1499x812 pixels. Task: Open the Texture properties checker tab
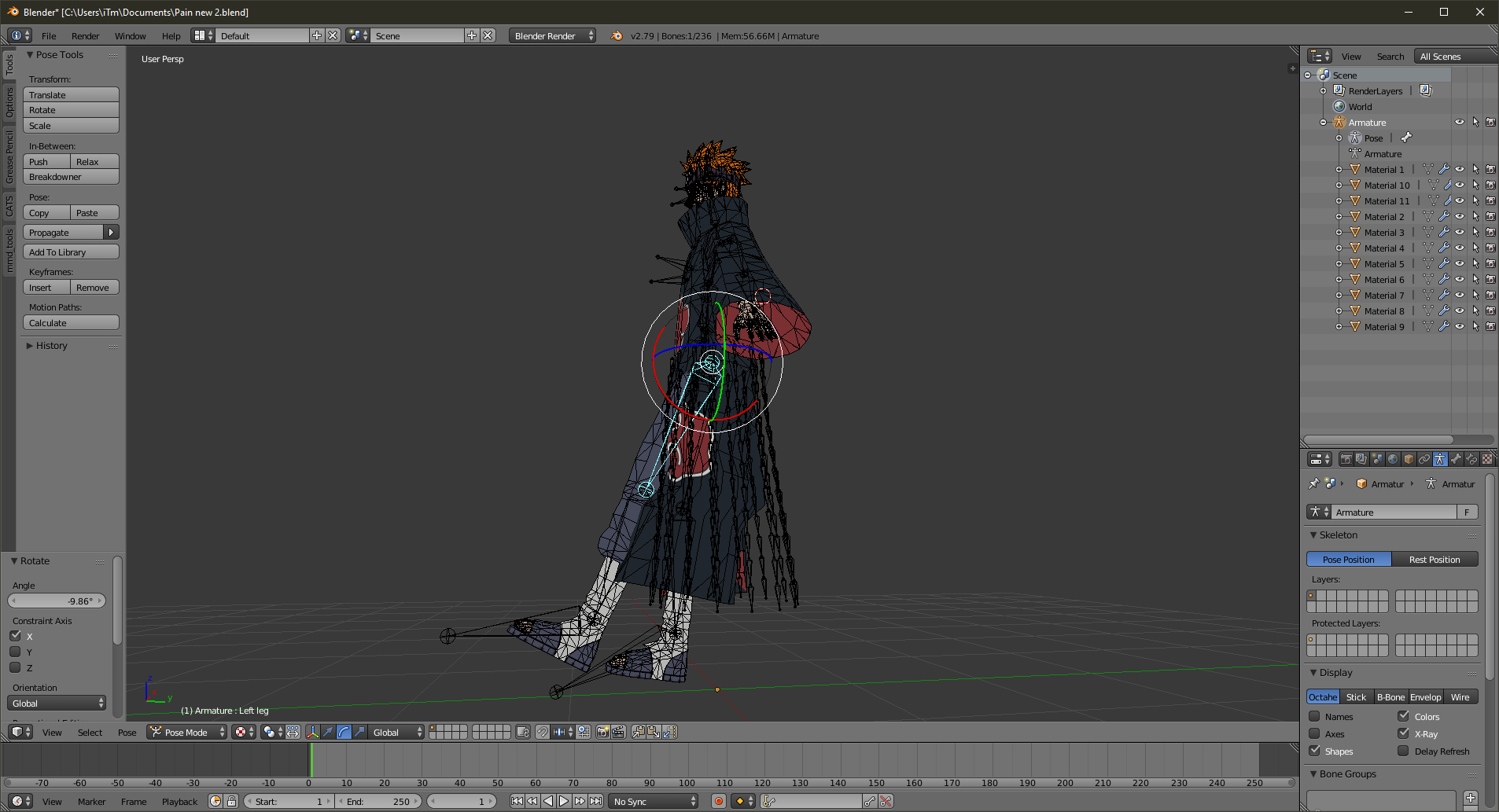pos(1487,459)
